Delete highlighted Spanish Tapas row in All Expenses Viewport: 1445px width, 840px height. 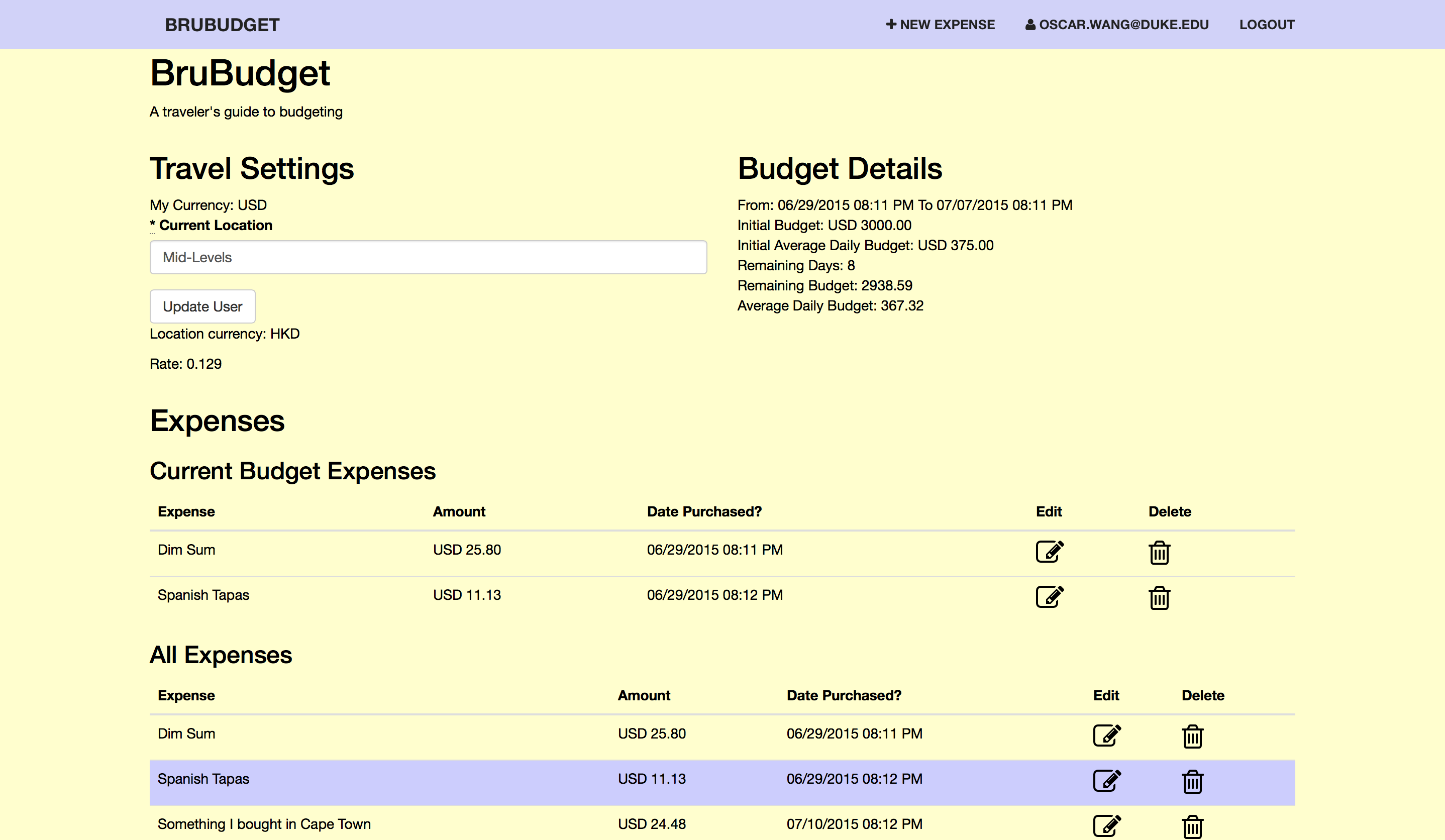(1192, 782)
